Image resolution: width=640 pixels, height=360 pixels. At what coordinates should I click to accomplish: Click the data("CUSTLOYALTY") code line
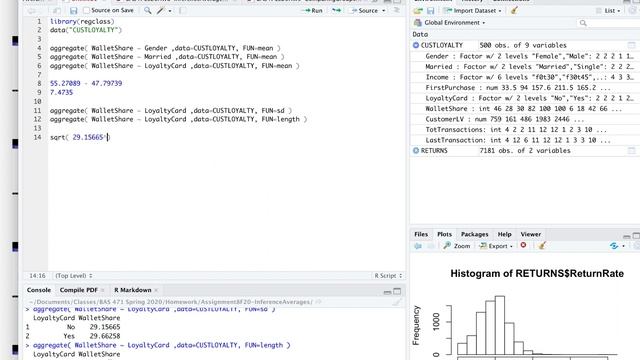[86, 30]
